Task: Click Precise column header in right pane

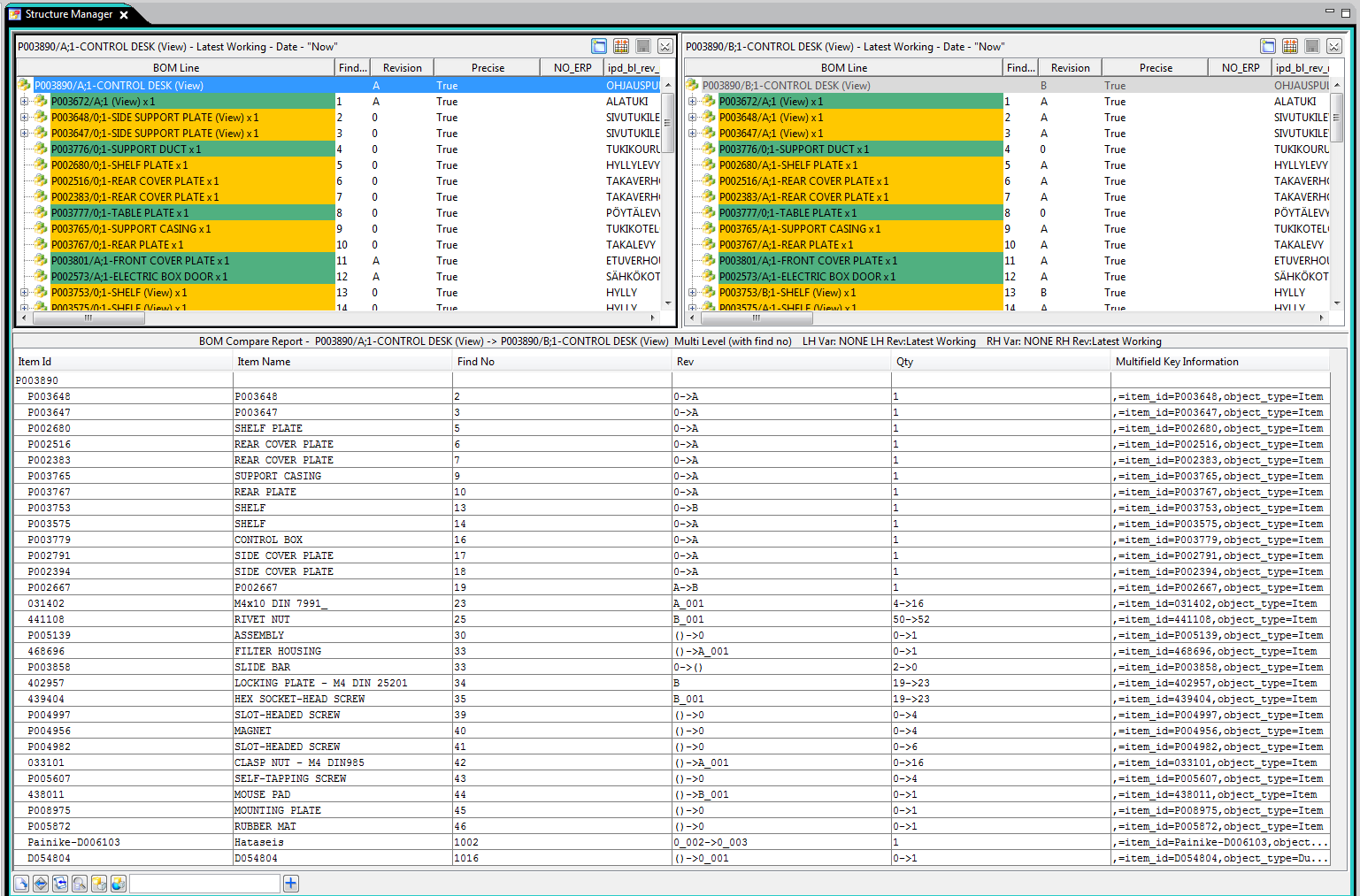Action: click(1156, 68)
